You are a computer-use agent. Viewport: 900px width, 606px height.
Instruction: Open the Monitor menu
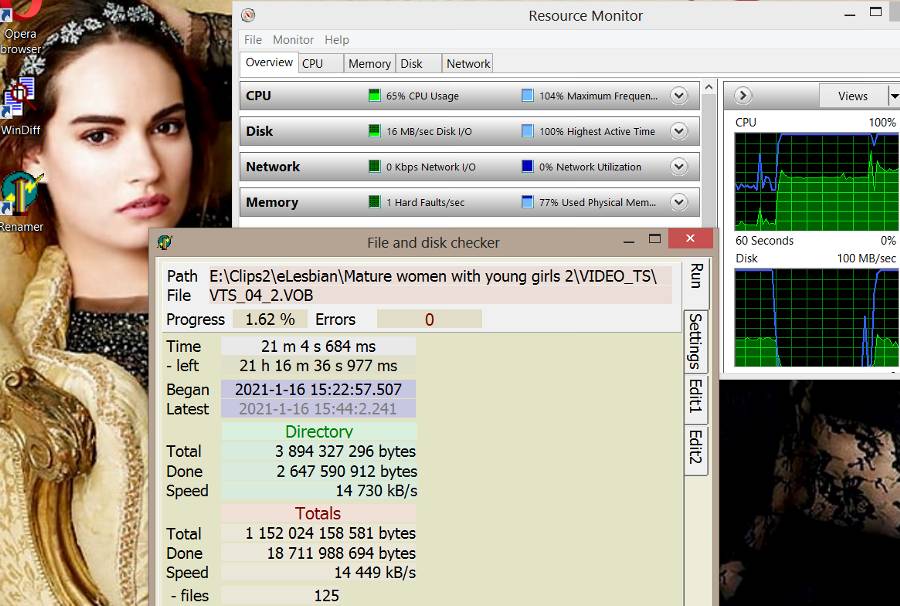click(293, 40)
